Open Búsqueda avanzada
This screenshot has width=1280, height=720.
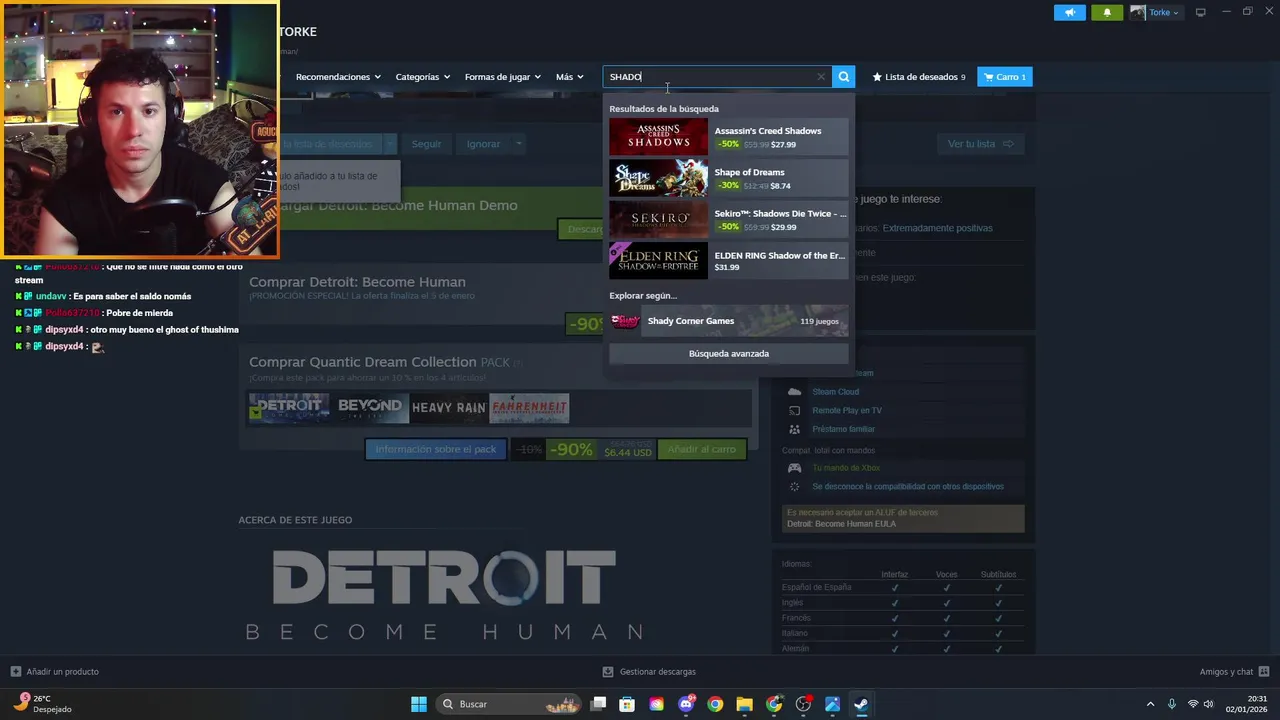(x=729, y=354)
